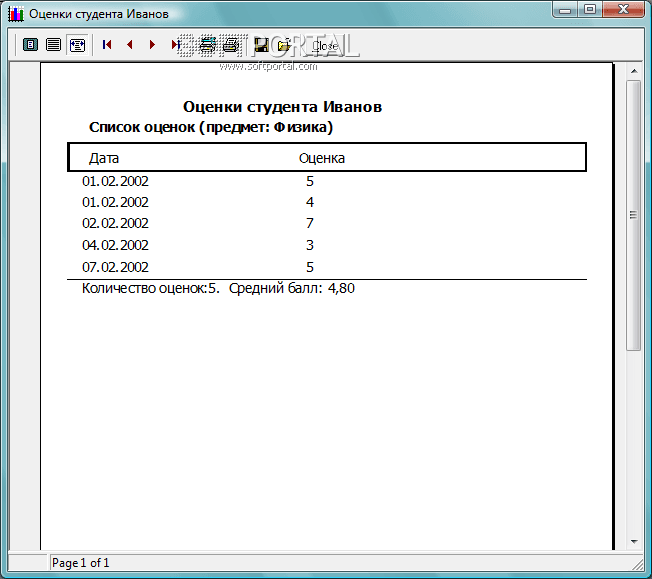Click the date '02.02.2002'

coord(115,223)
